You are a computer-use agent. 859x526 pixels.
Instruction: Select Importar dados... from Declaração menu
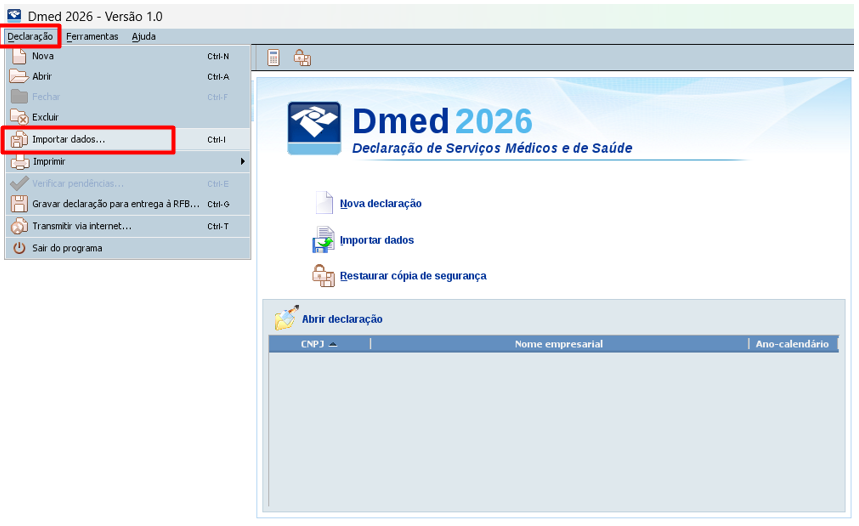click(x=68, y=140)
